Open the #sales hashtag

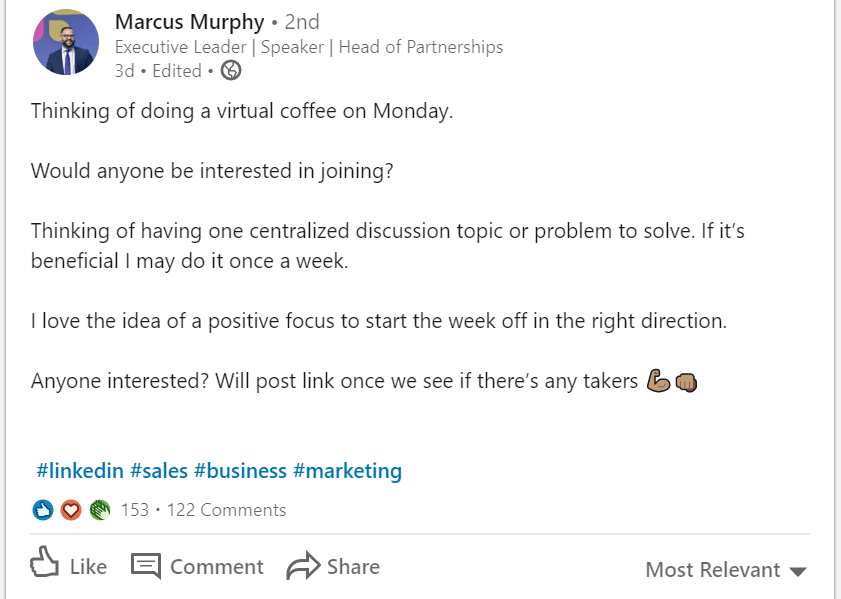click(x=158, y=470)
